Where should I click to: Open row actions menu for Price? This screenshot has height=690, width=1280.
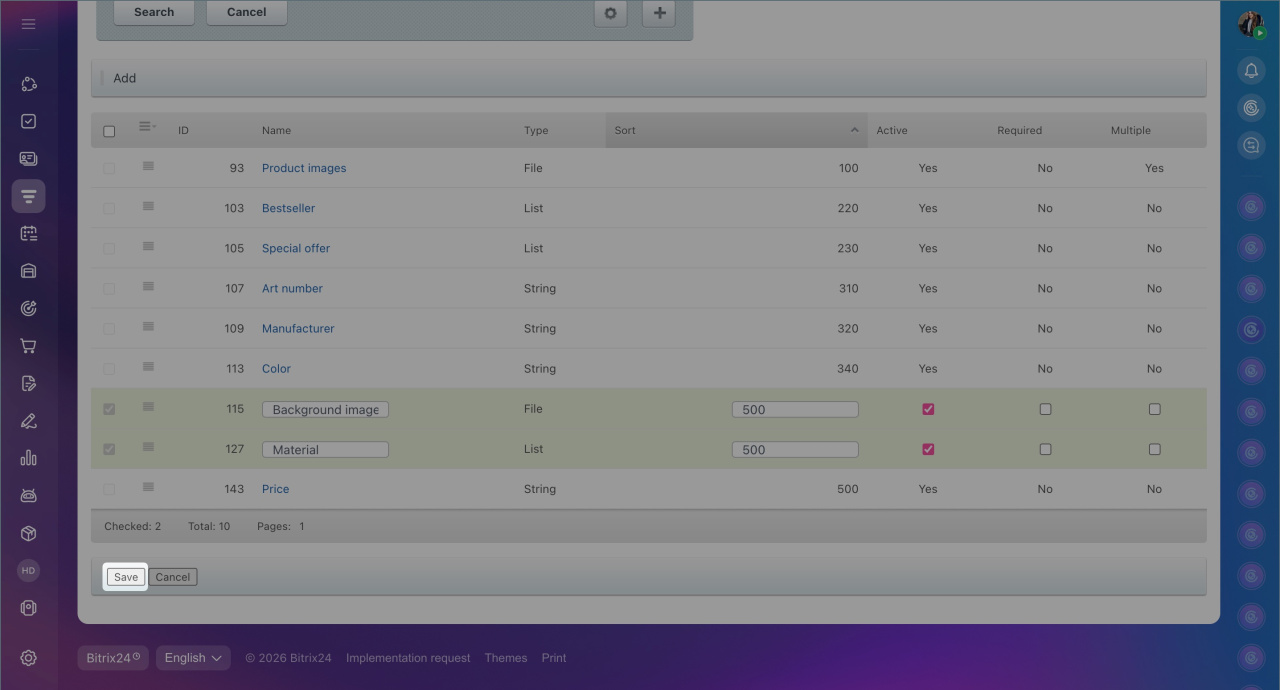(x=148, y=488)
